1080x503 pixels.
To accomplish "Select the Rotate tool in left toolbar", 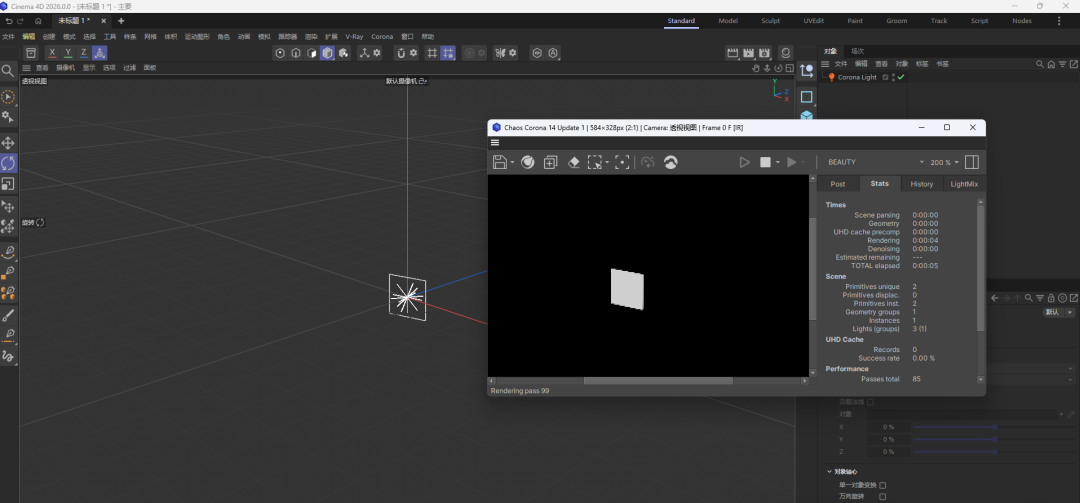I will click(x=8, y=163).
